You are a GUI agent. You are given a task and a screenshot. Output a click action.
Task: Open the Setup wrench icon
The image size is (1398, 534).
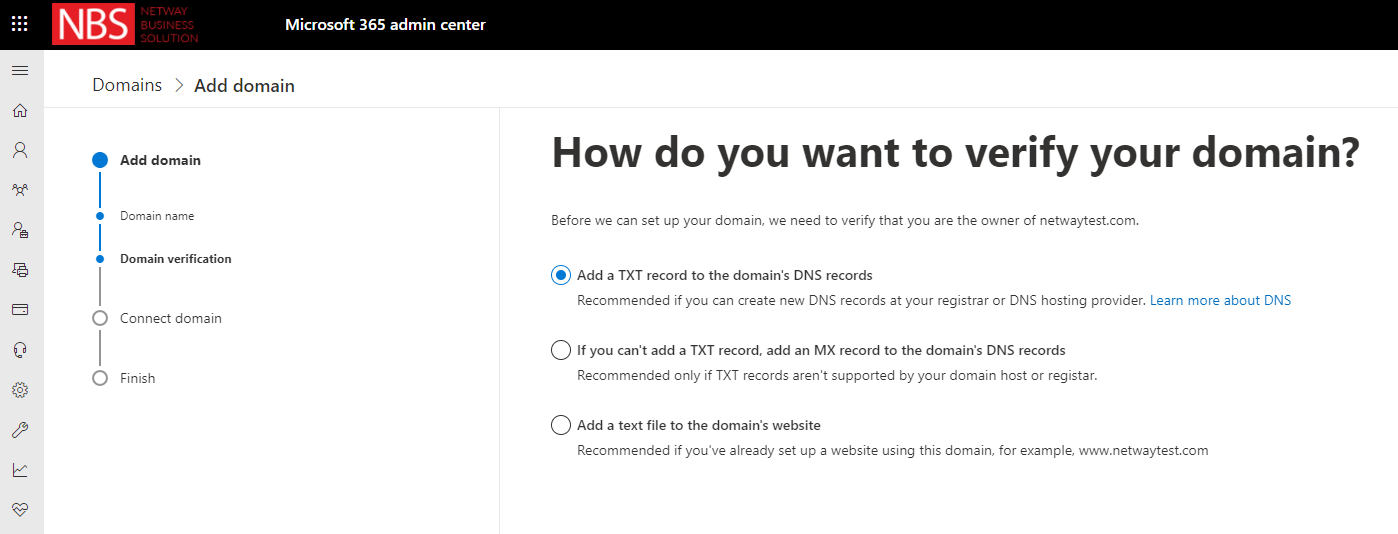(20, 430)
